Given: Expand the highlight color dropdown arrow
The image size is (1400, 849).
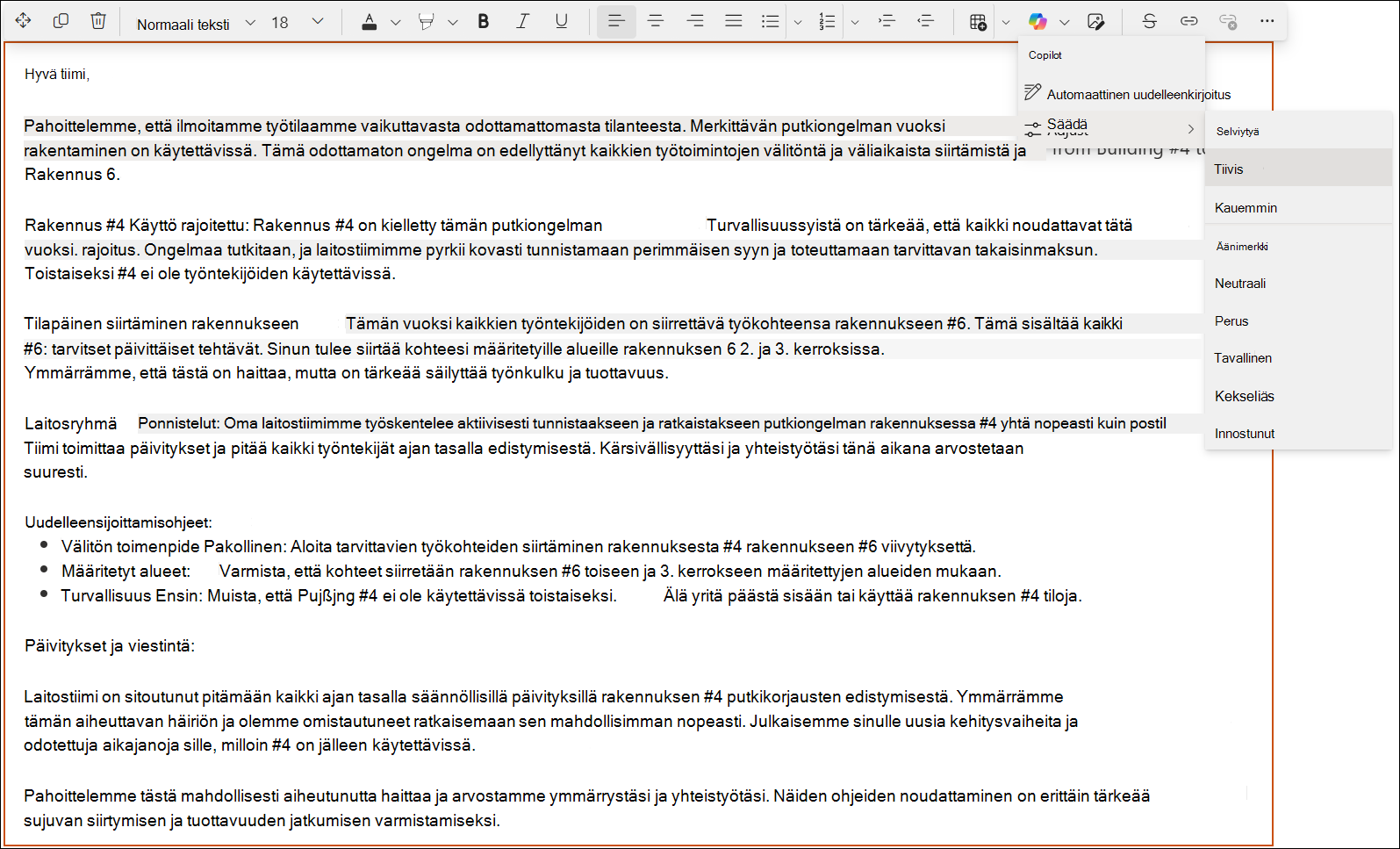Looking at the screenshot, I should click(x=453, y=23).
